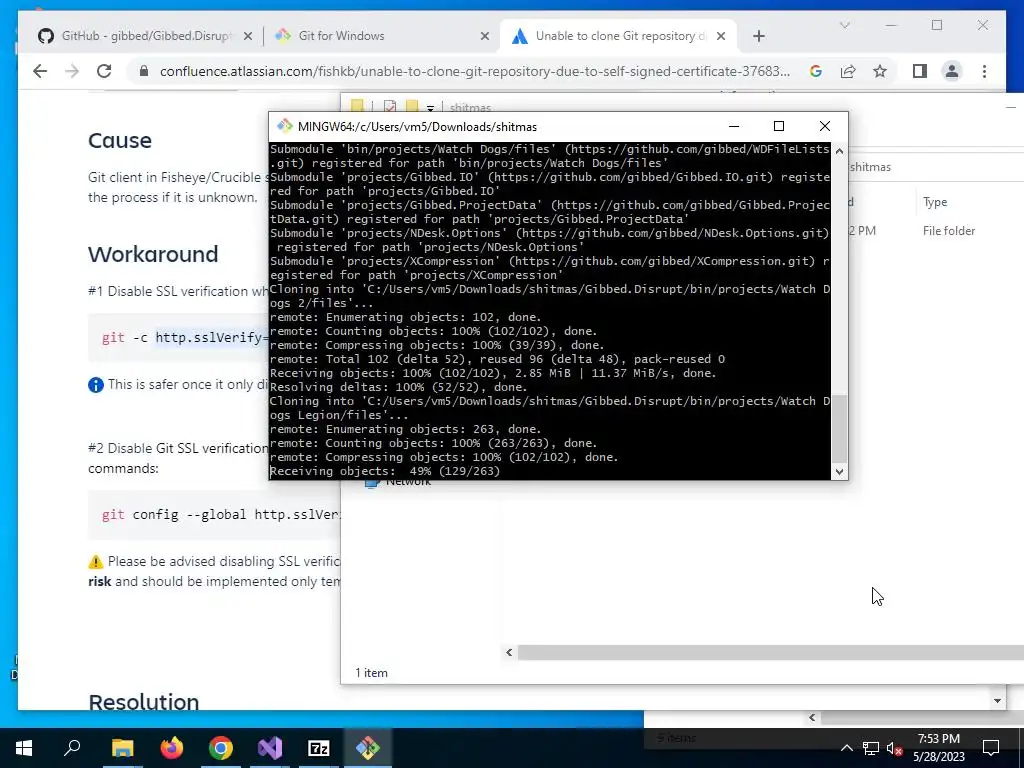This screenshot has width=1024, height=768.
Task: Toggle Chrome side panel
Action: pyautogui.click(x=920, y=71)
